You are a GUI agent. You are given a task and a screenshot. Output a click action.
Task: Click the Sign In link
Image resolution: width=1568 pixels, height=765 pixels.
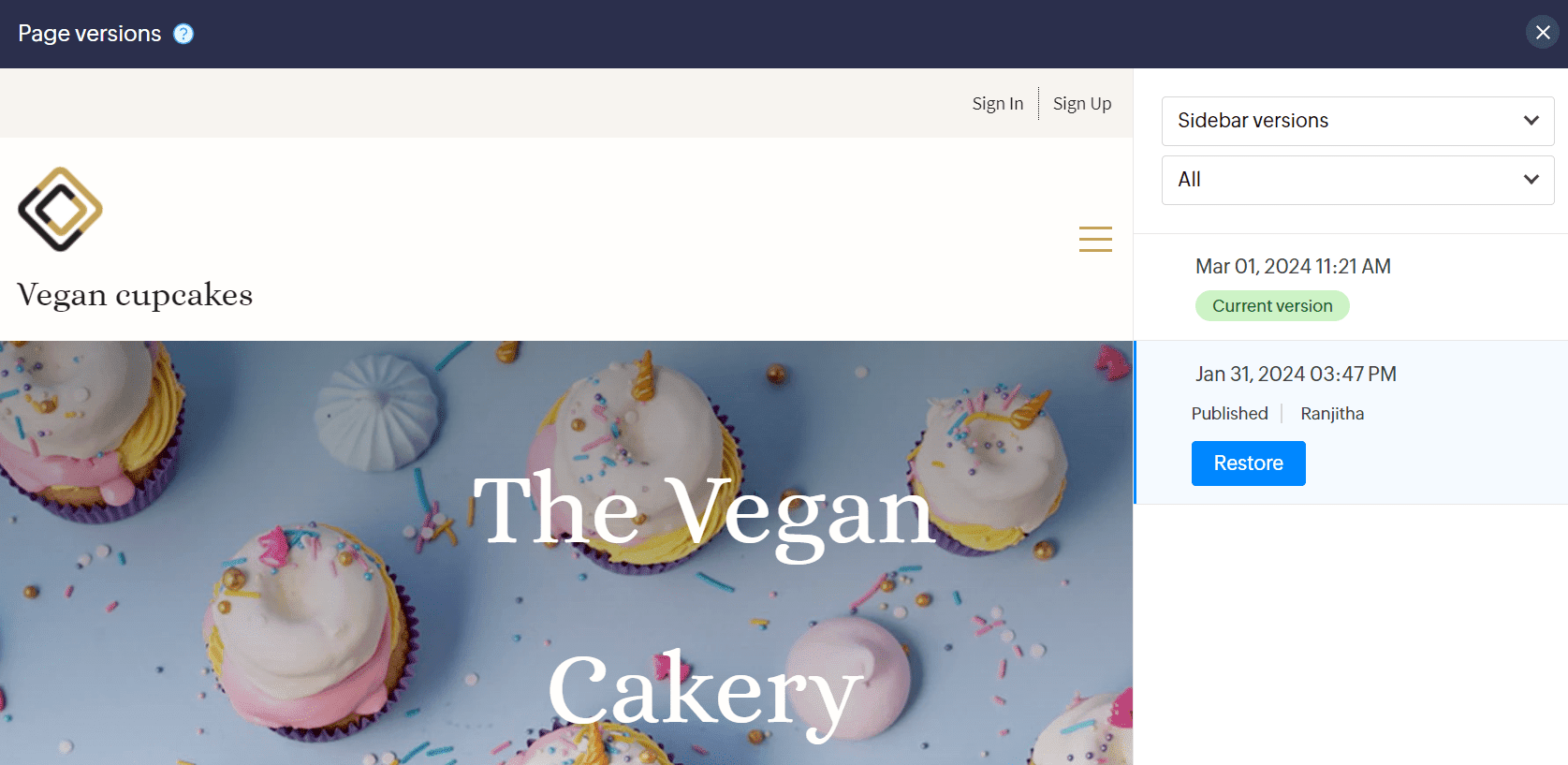[x=998, y=104]
